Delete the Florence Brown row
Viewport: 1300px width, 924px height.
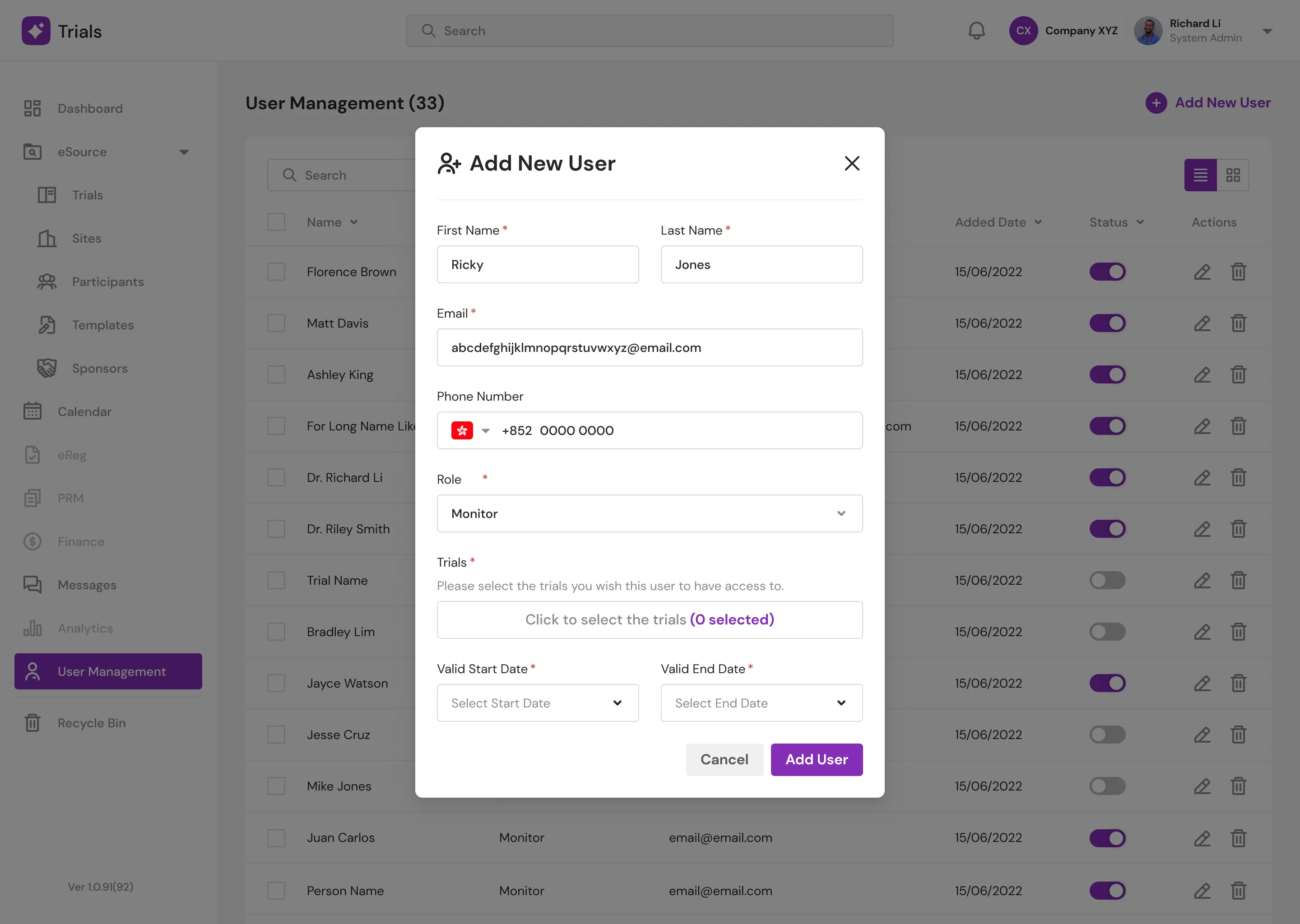(x=1238, y=272)
